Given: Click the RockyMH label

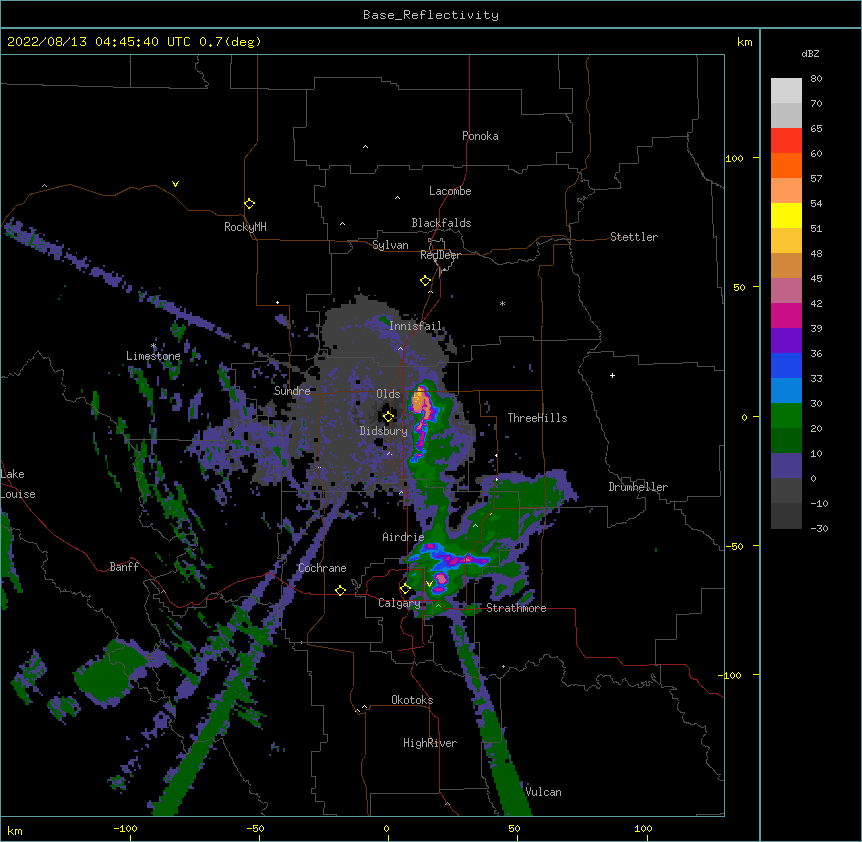Looking at the screenshot, I should click(x=245, y=226).
